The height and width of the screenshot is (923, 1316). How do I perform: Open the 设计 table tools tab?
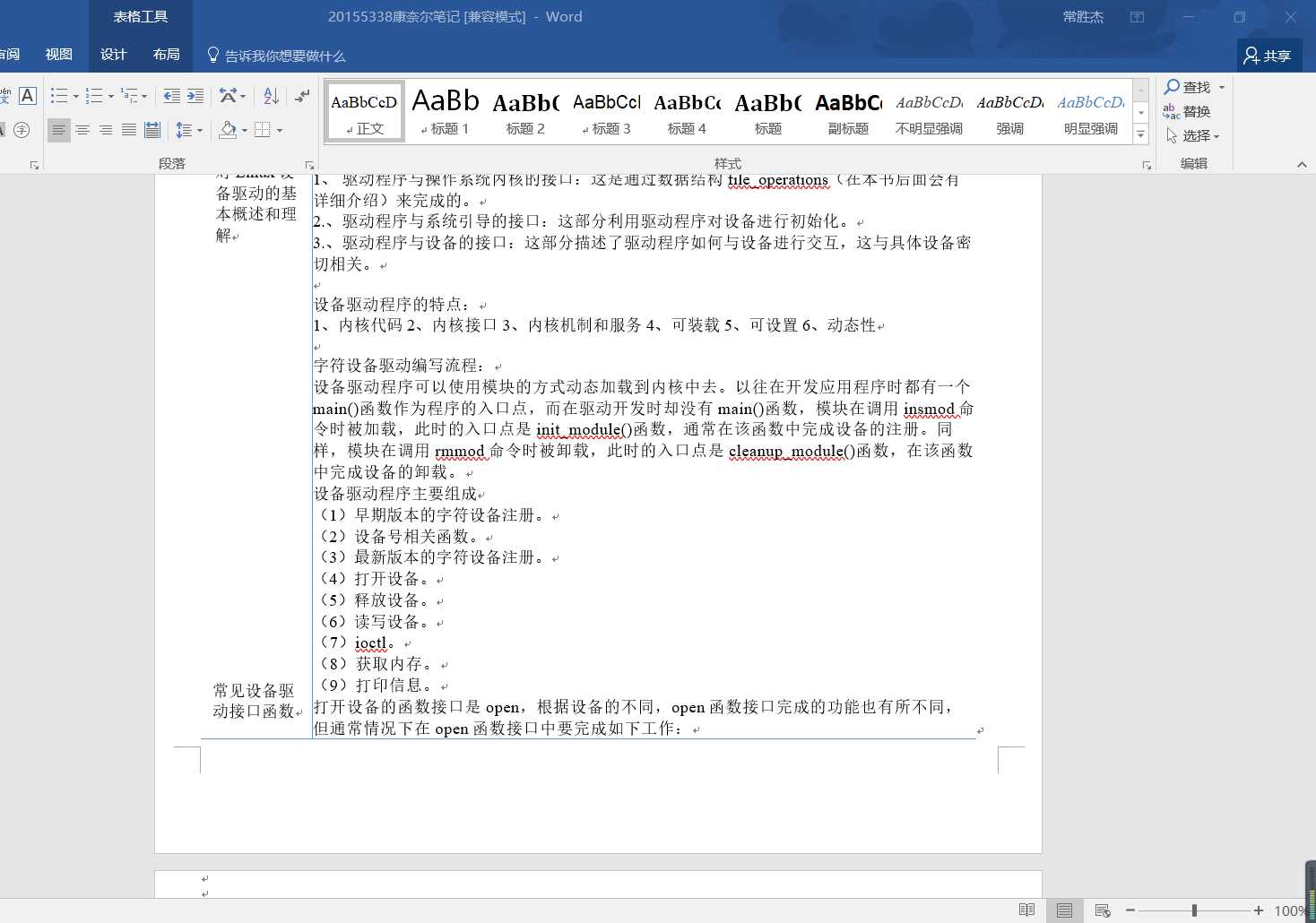pos(114,55)
